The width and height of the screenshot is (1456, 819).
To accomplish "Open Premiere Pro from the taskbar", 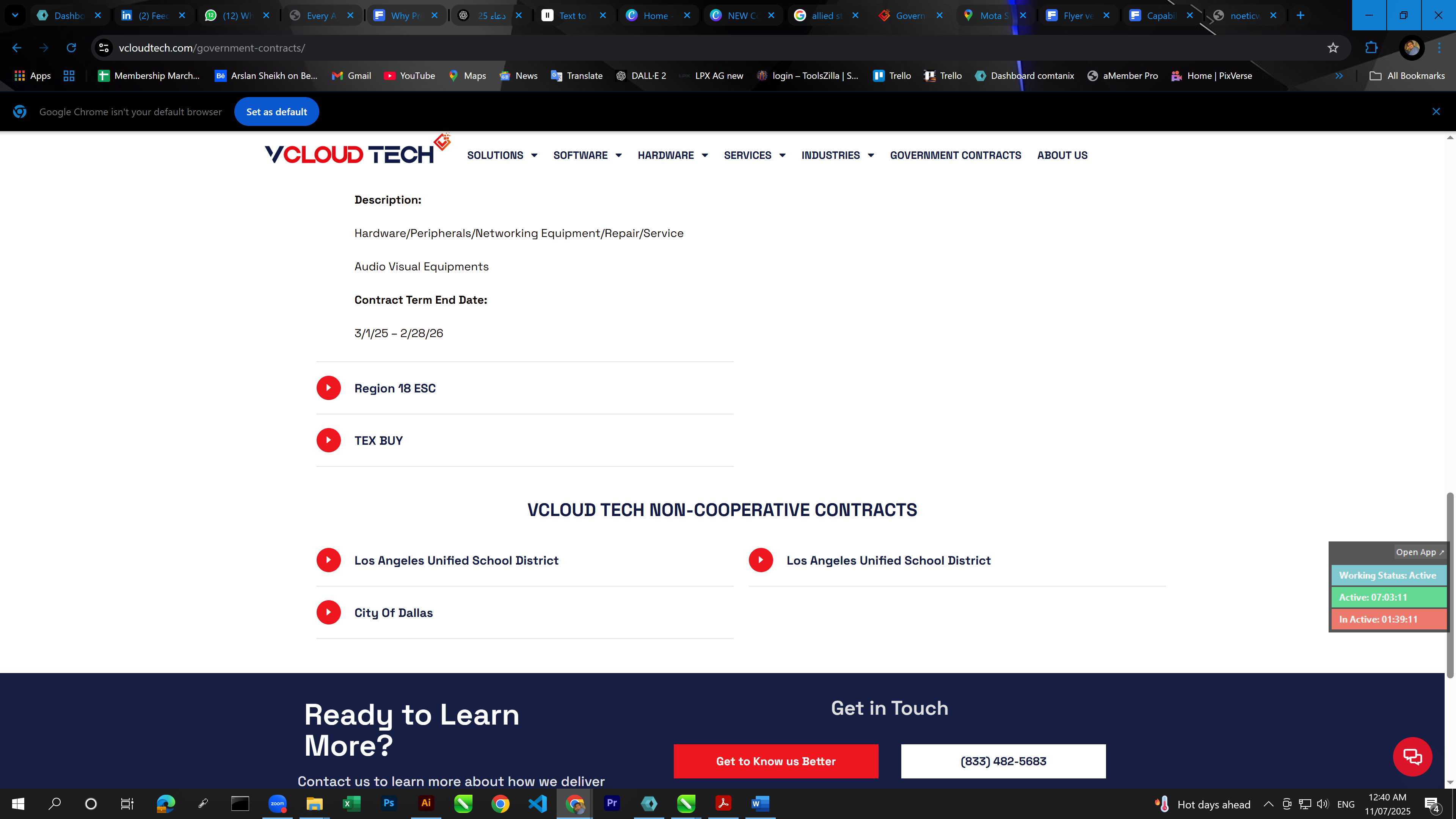I will [612, 804].
